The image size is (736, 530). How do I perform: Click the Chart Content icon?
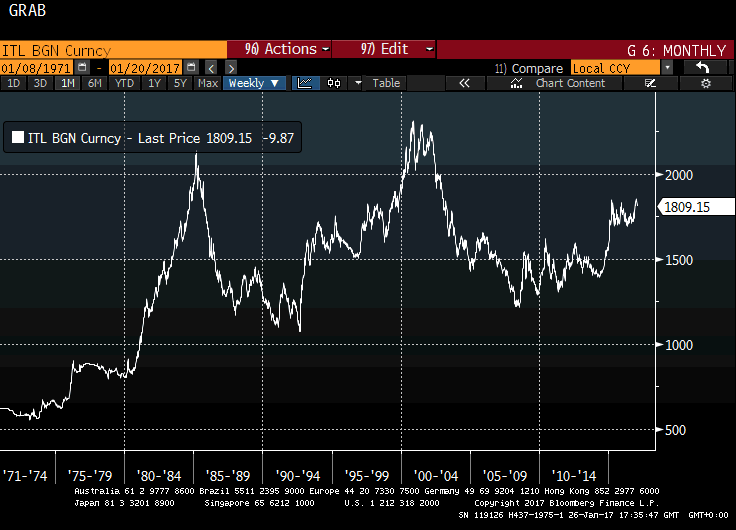tap(516, 83)
